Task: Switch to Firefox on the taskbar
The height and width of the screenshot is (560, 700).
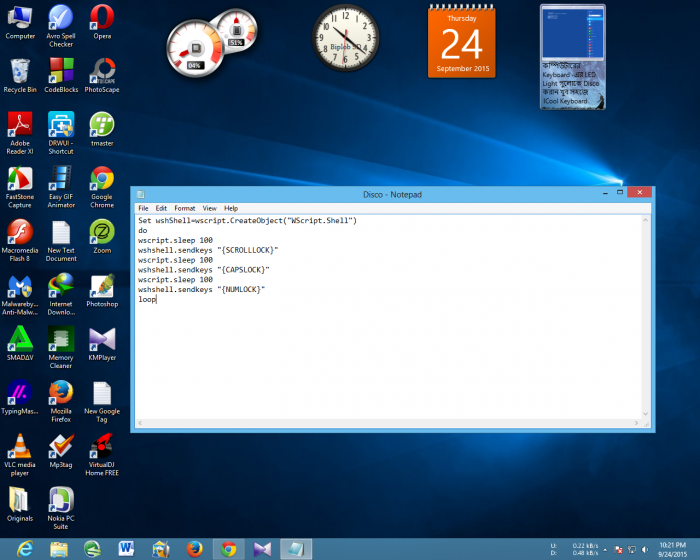Action: [195, 549]
